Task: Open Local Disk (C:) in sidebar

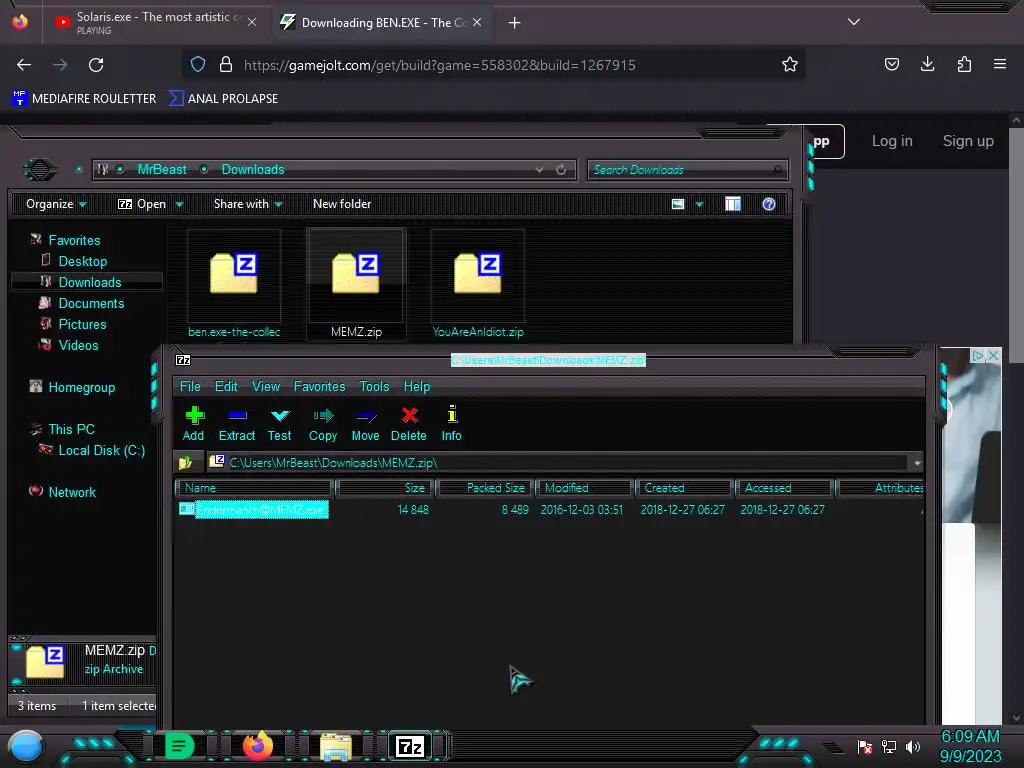Action: pos(101,450)
